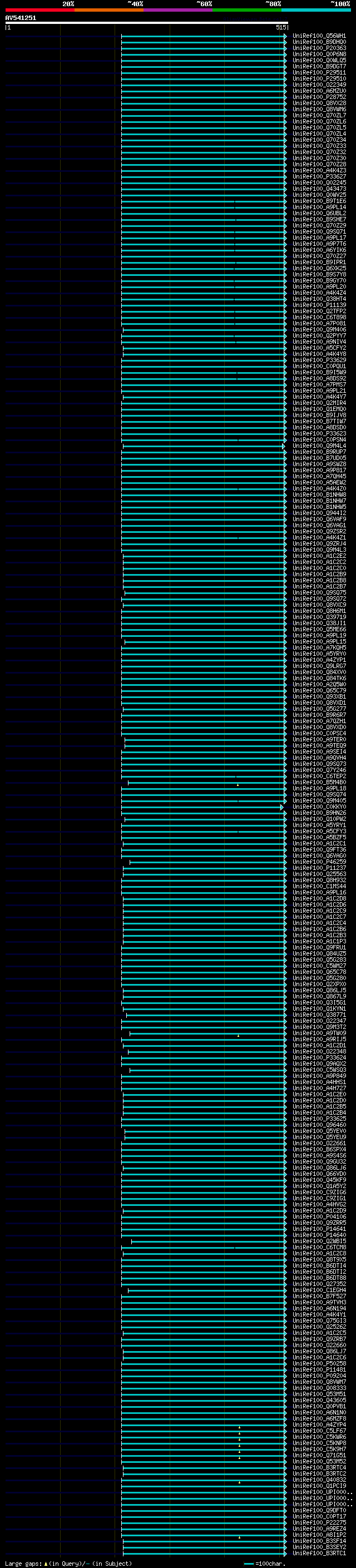The image size is (356, 1568).
Task: Click the label UniRef100_C0PT17
Action: click(x=319, y=1516)
